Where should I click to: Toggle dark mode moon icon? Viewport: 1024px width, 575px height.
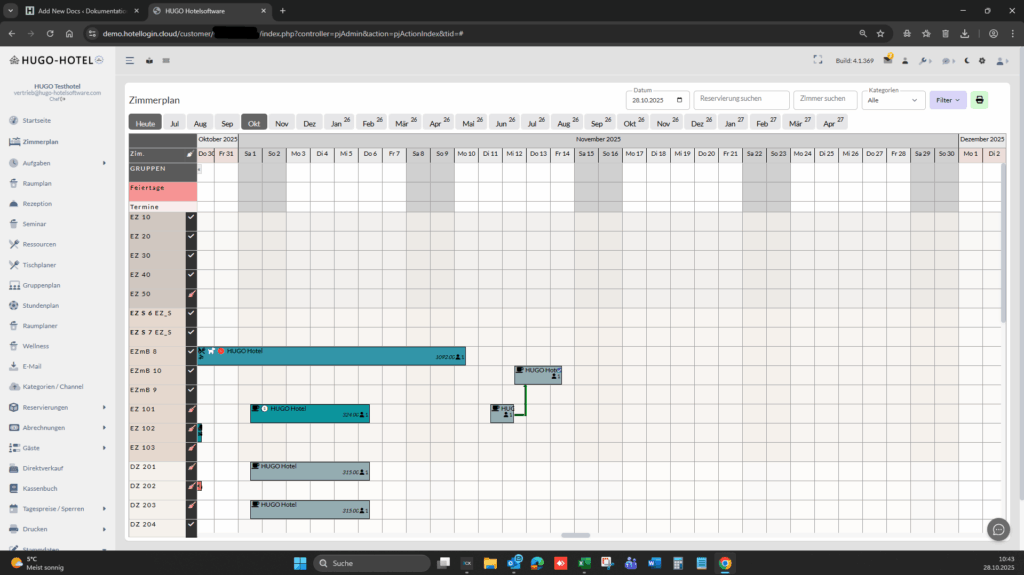click(968, 60)
